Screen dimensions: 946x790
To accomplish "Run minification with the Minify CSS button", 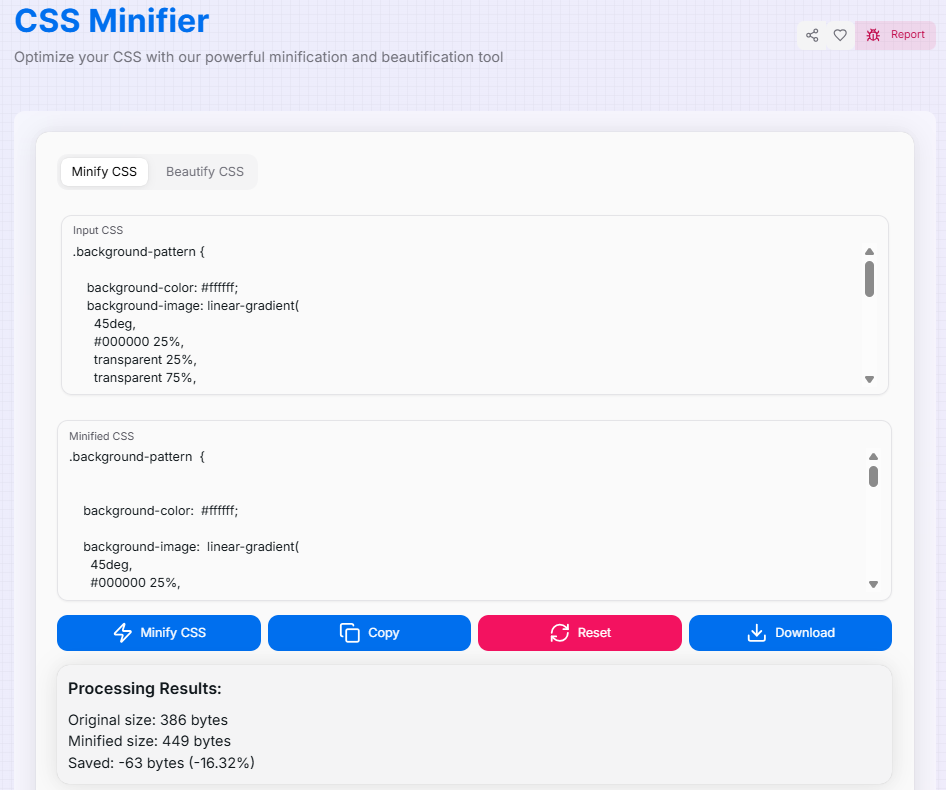I will click(x=158, y=633).
